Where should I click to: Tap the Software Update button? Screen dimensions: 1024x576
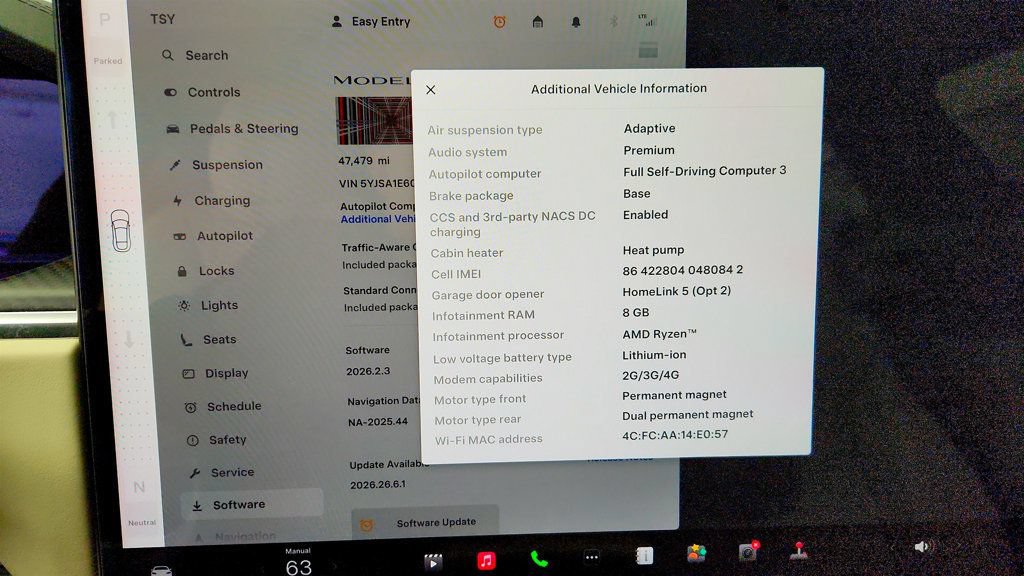point(425,522)
